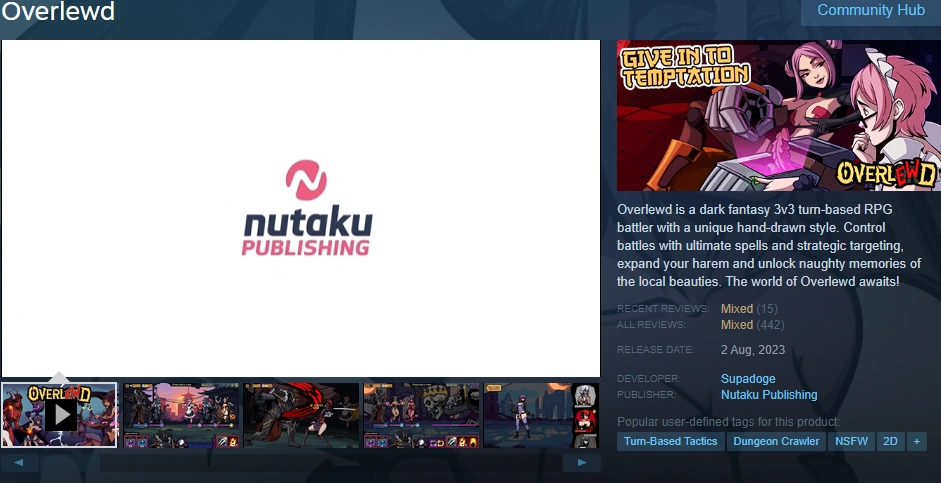
Task: Click the Overlewd game title
Action: coord(58,11)
